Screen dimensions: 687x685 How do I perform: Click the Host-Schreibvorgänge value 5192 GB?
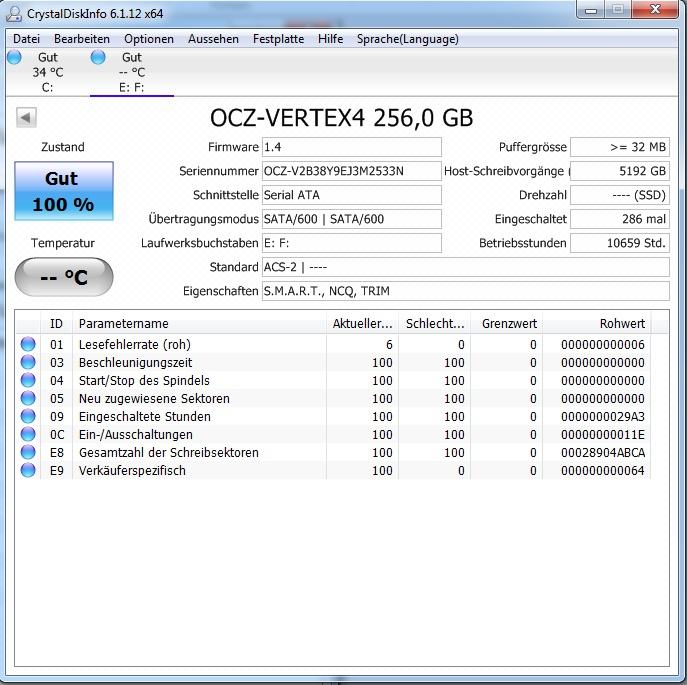tap(620, 171)
